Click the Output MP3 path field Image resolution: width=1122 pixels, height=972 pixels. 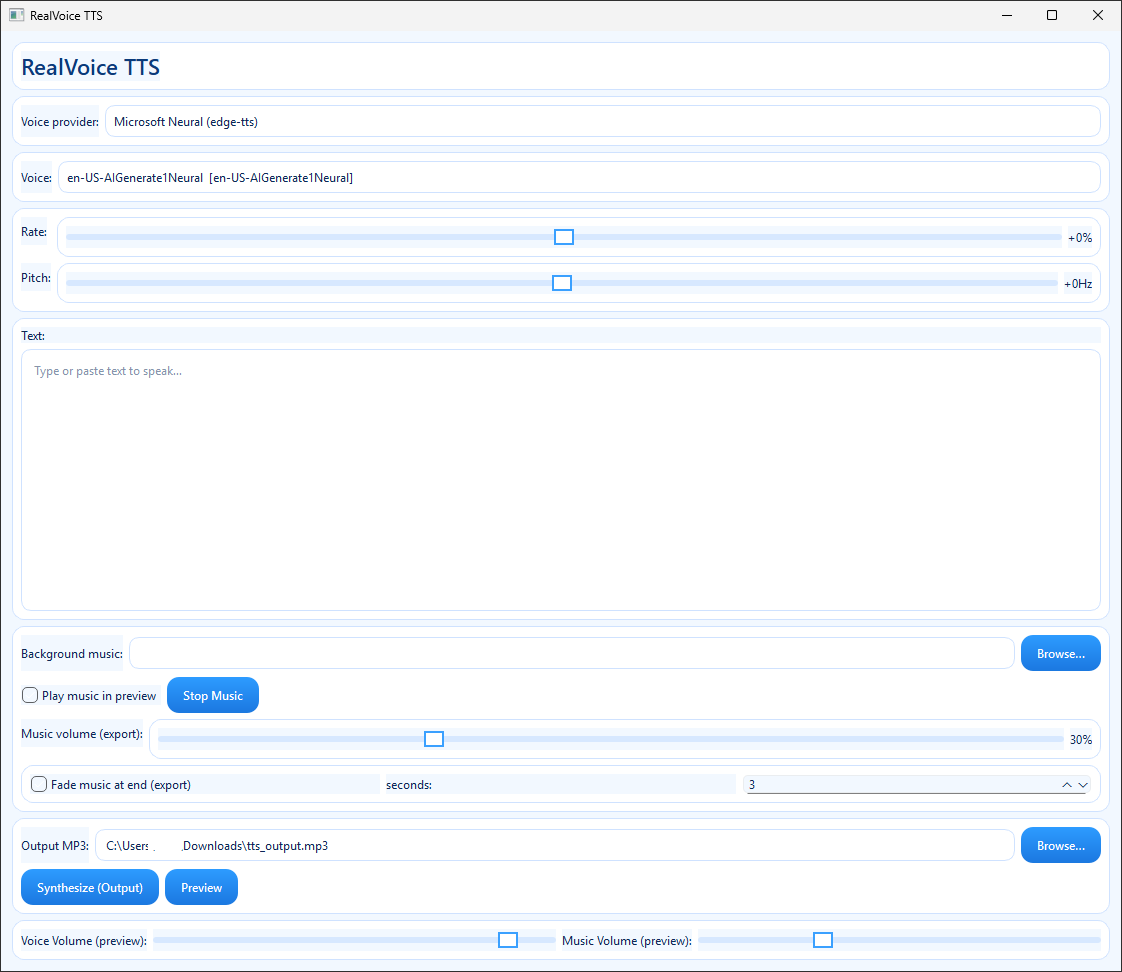(x=555, y=845)
